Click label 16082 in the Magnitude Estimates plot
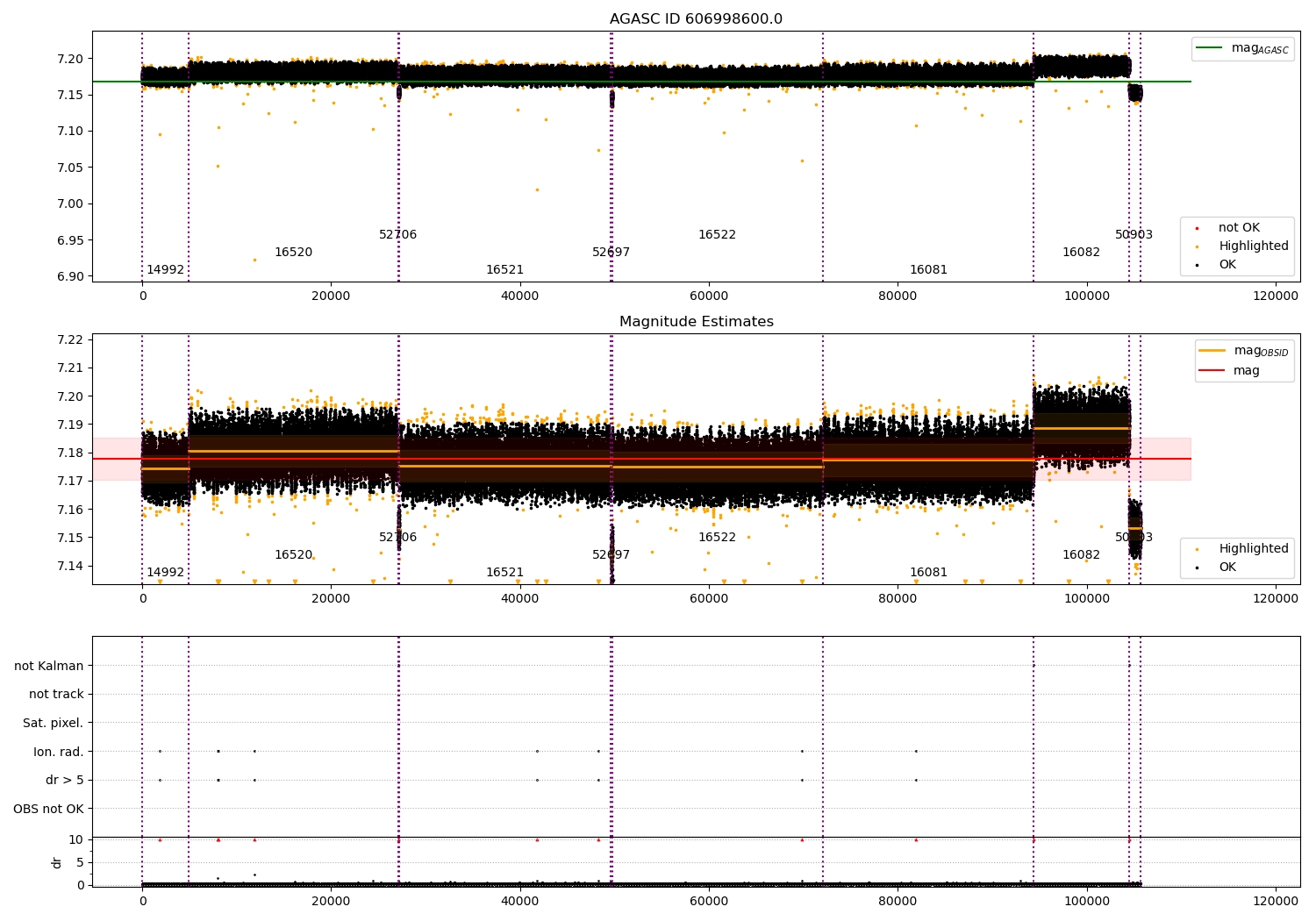Viewport: 1316px width, 921px height. 1081,555
